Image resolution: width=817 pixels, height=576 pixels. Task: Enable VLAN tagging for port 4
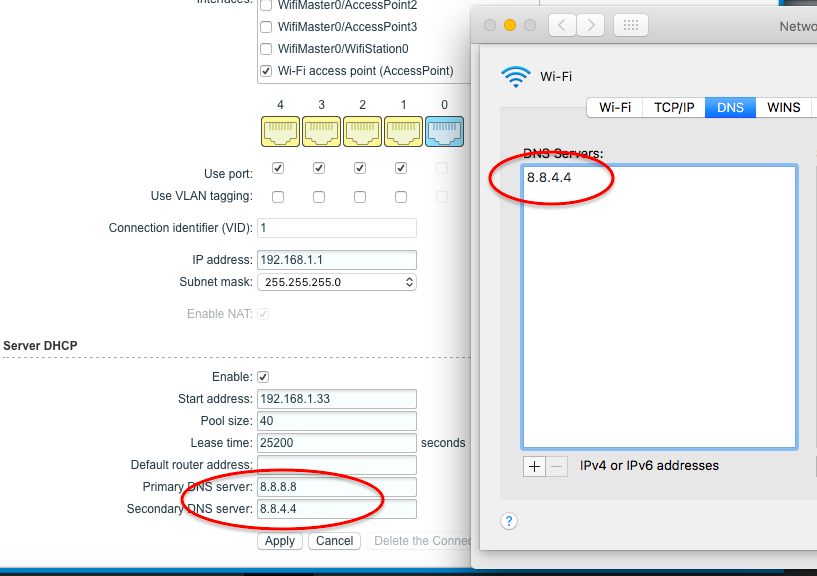tap(278, 197)
